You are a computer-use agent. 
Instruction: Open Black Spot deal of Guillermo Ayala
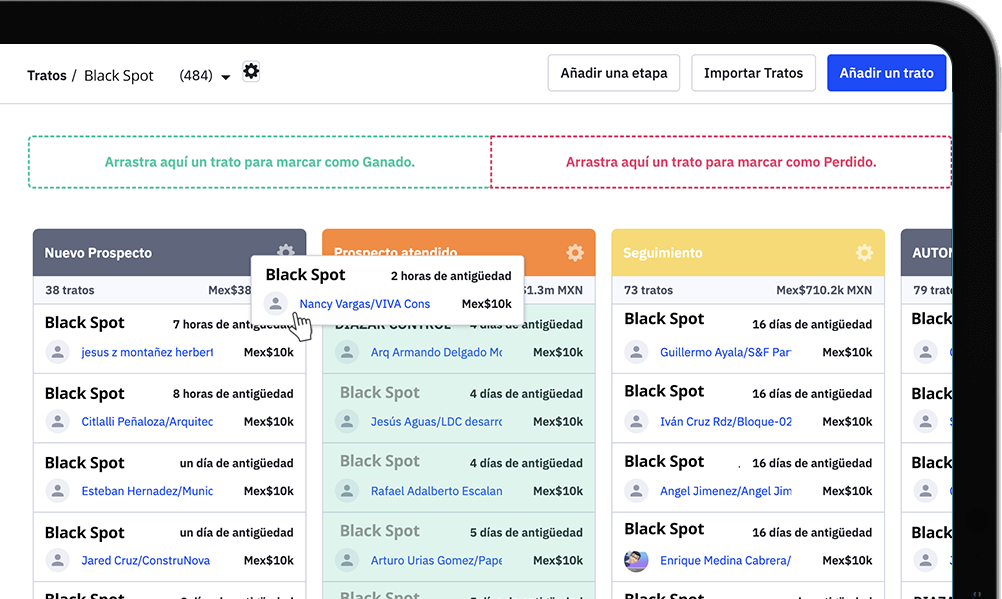pyautogui.click(x=664, y=318)
